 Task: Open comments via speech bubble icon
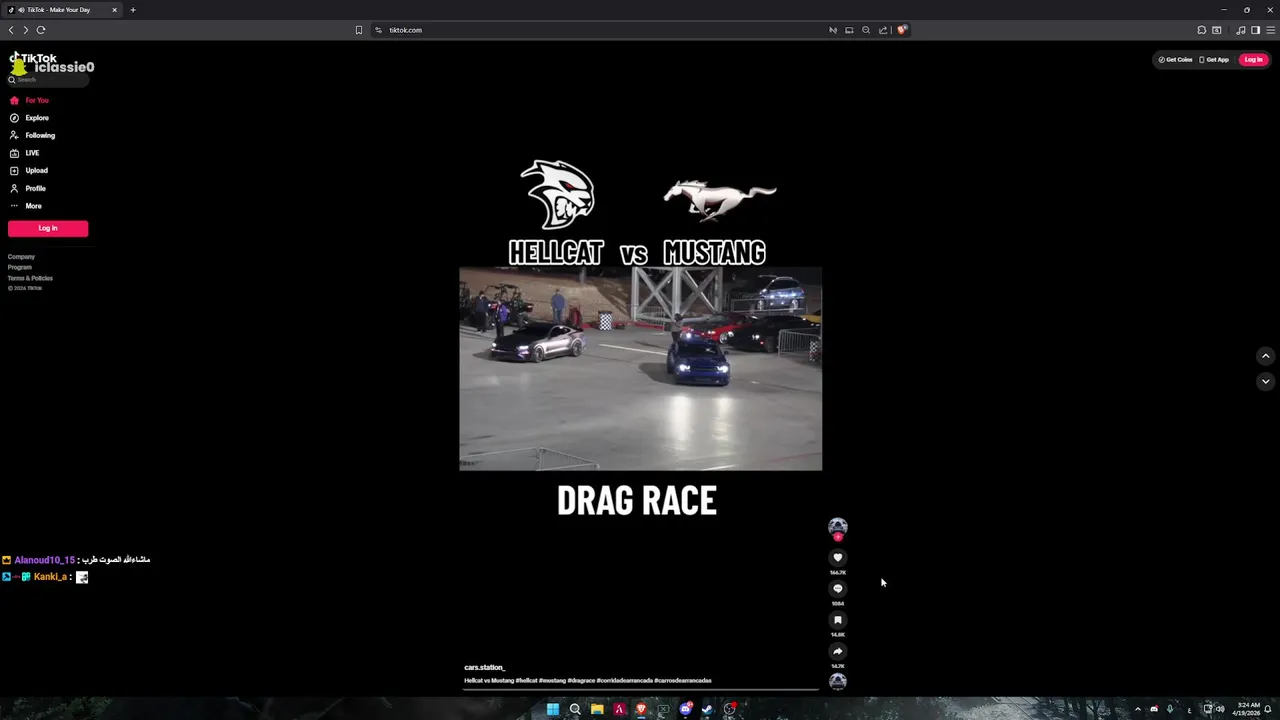(838, 589)
